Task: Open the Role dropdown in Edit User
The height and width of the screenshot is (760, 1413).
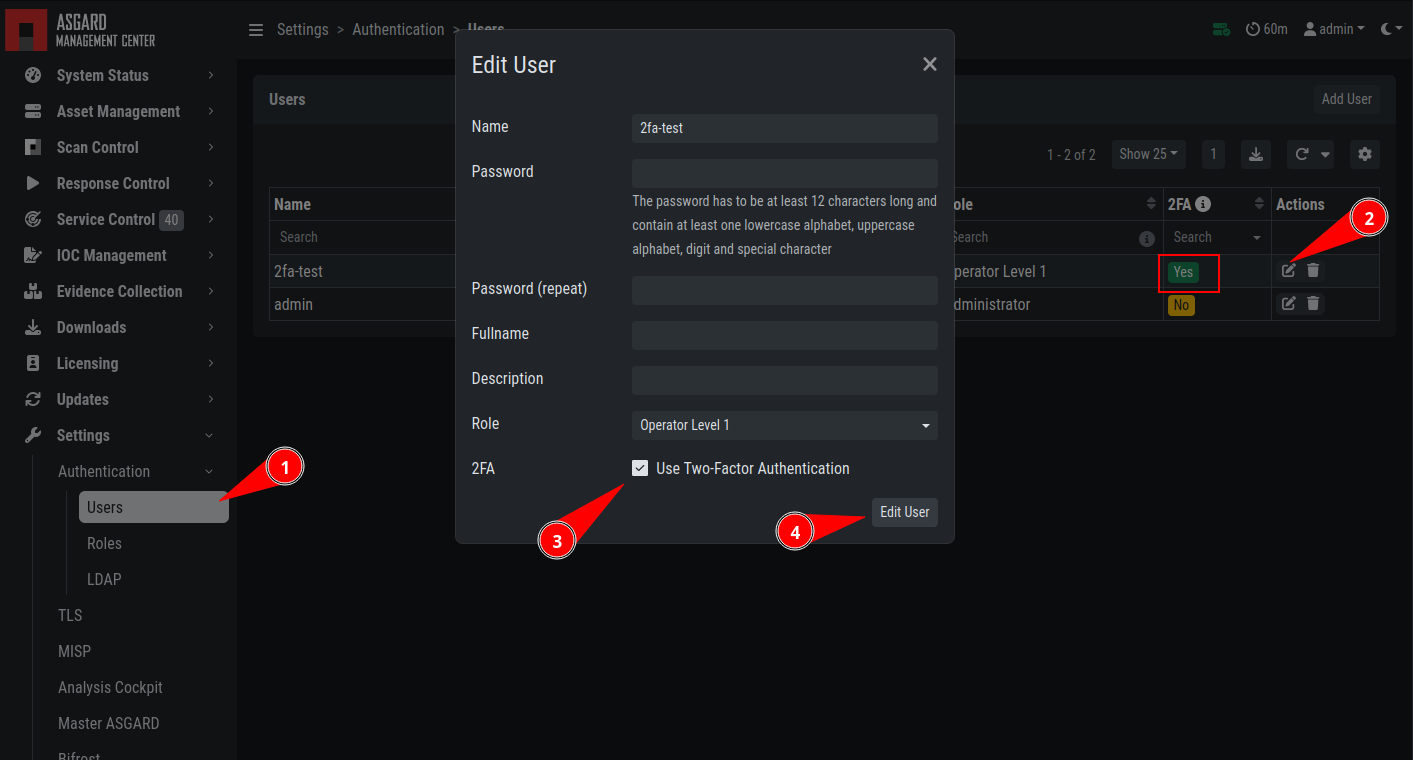Action: [x=784, y=425]
